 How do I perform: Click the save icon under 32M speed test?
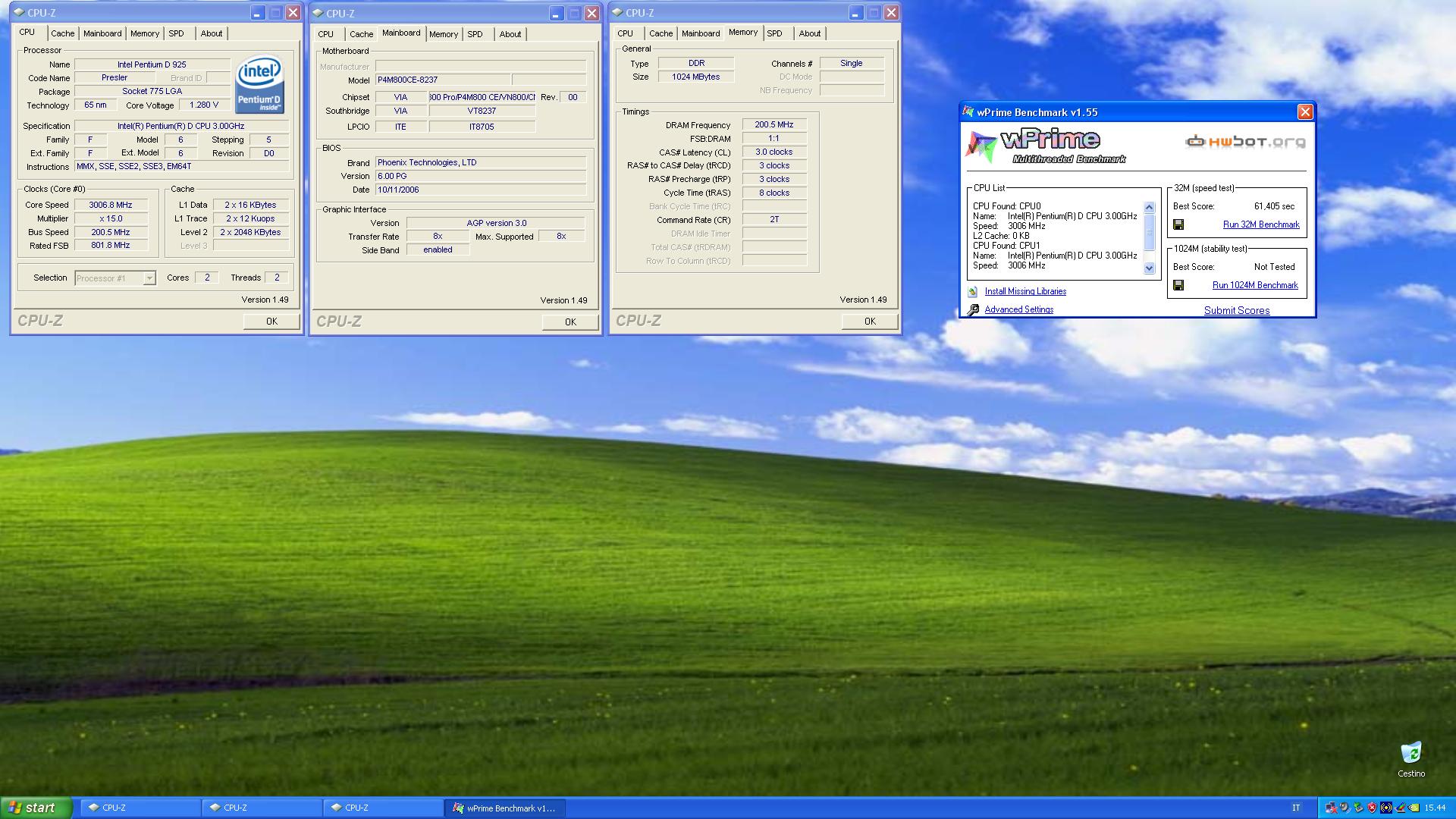(1178, 224)
